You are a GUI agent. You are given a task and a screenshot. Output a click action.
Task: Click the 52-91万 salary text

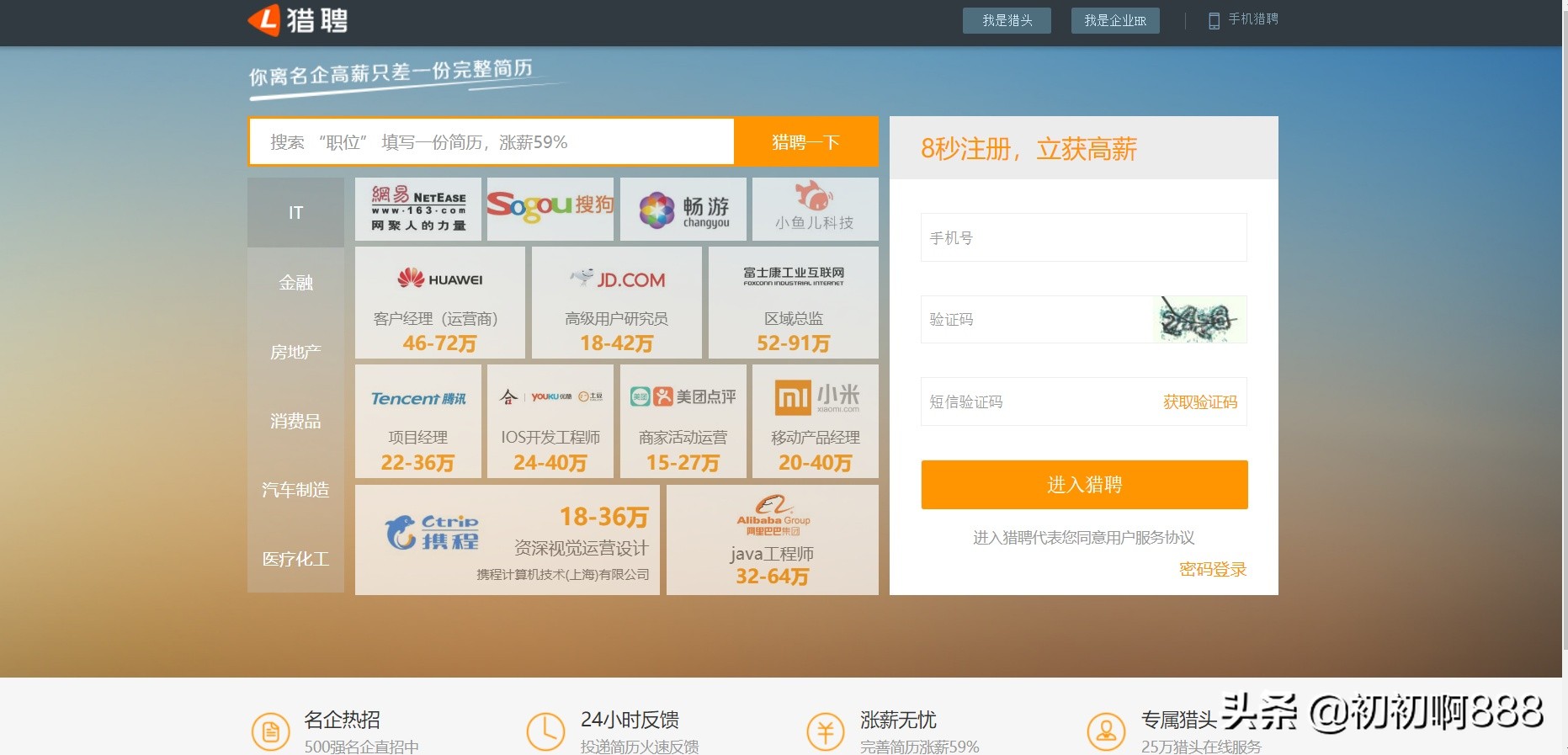point(794,343)
